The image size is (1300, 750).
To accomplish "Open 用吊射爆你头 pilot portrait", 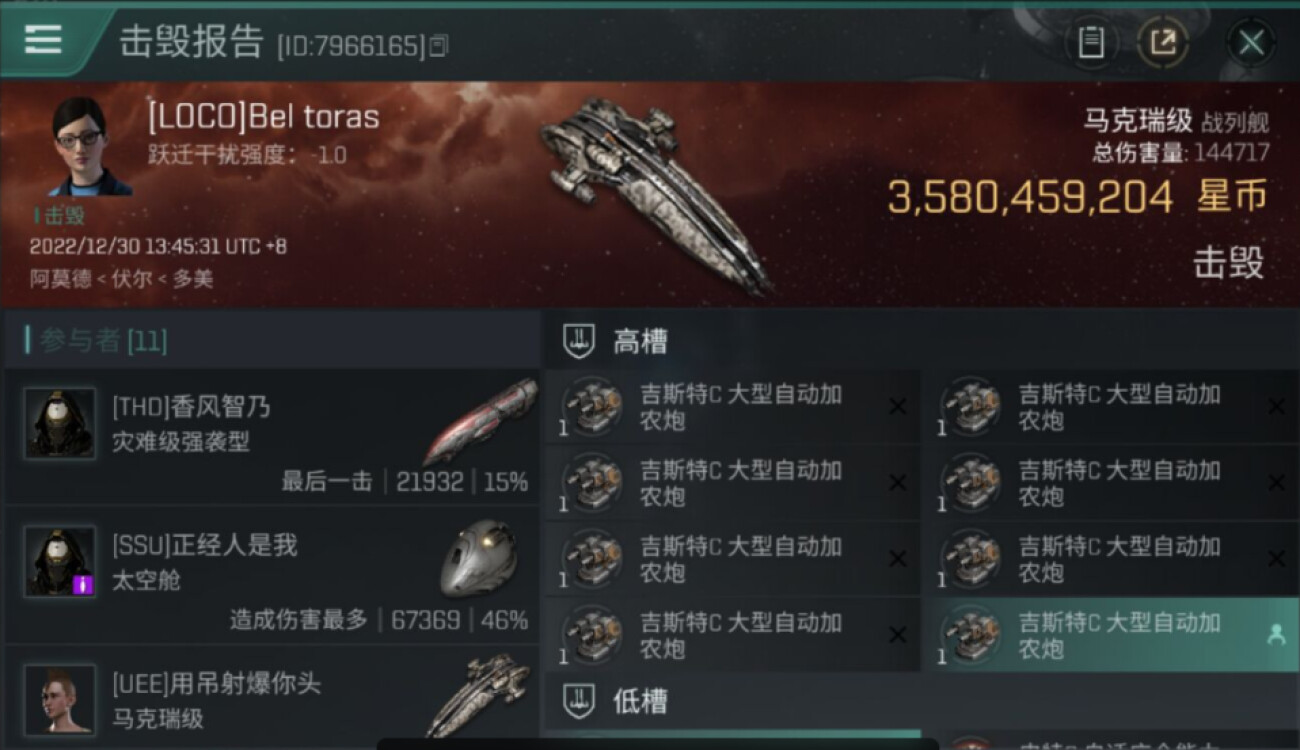I will (x=60, y=699).
